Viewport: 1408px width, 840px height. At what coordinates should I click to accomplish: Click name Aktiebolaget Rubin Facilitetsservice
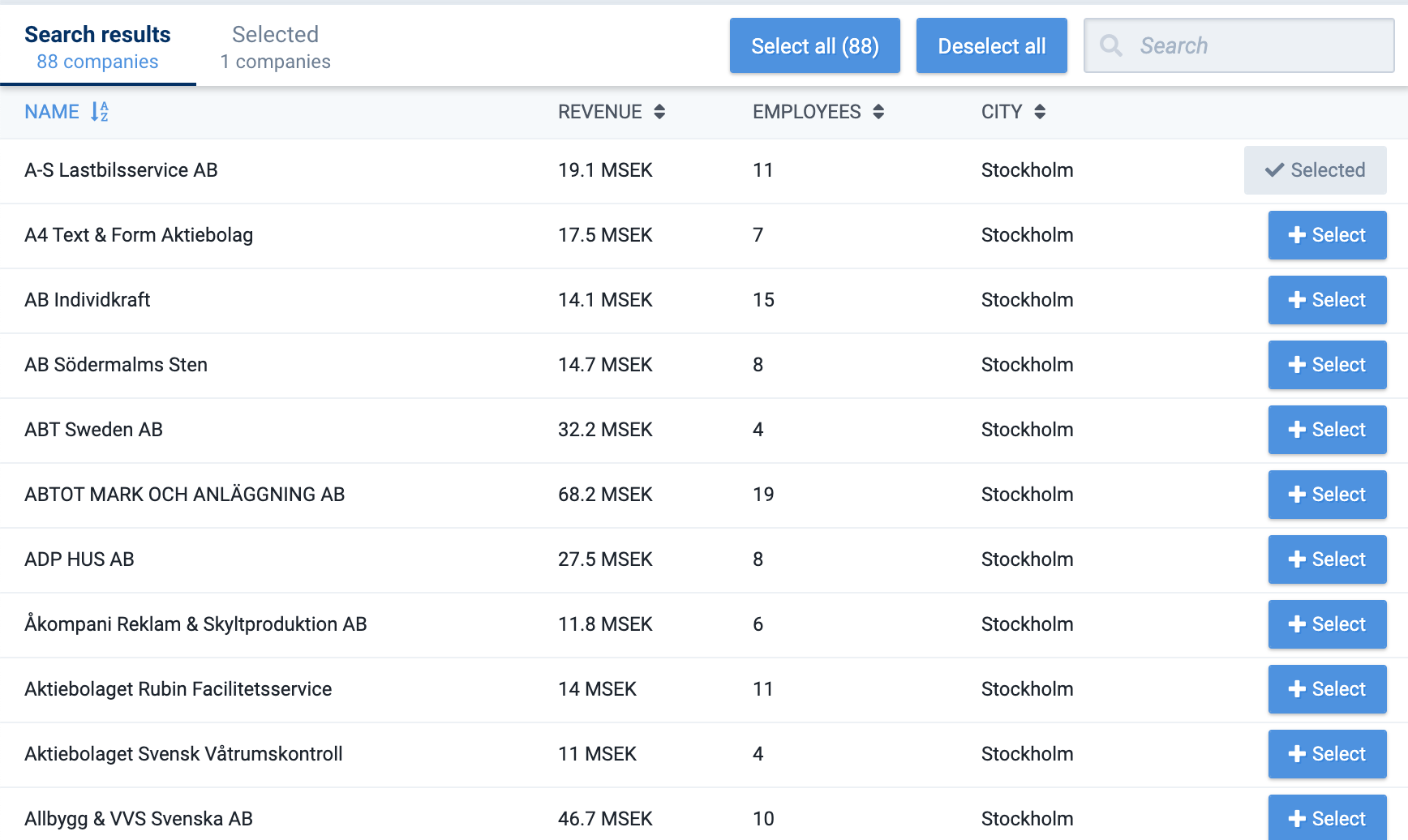point(178,689)
